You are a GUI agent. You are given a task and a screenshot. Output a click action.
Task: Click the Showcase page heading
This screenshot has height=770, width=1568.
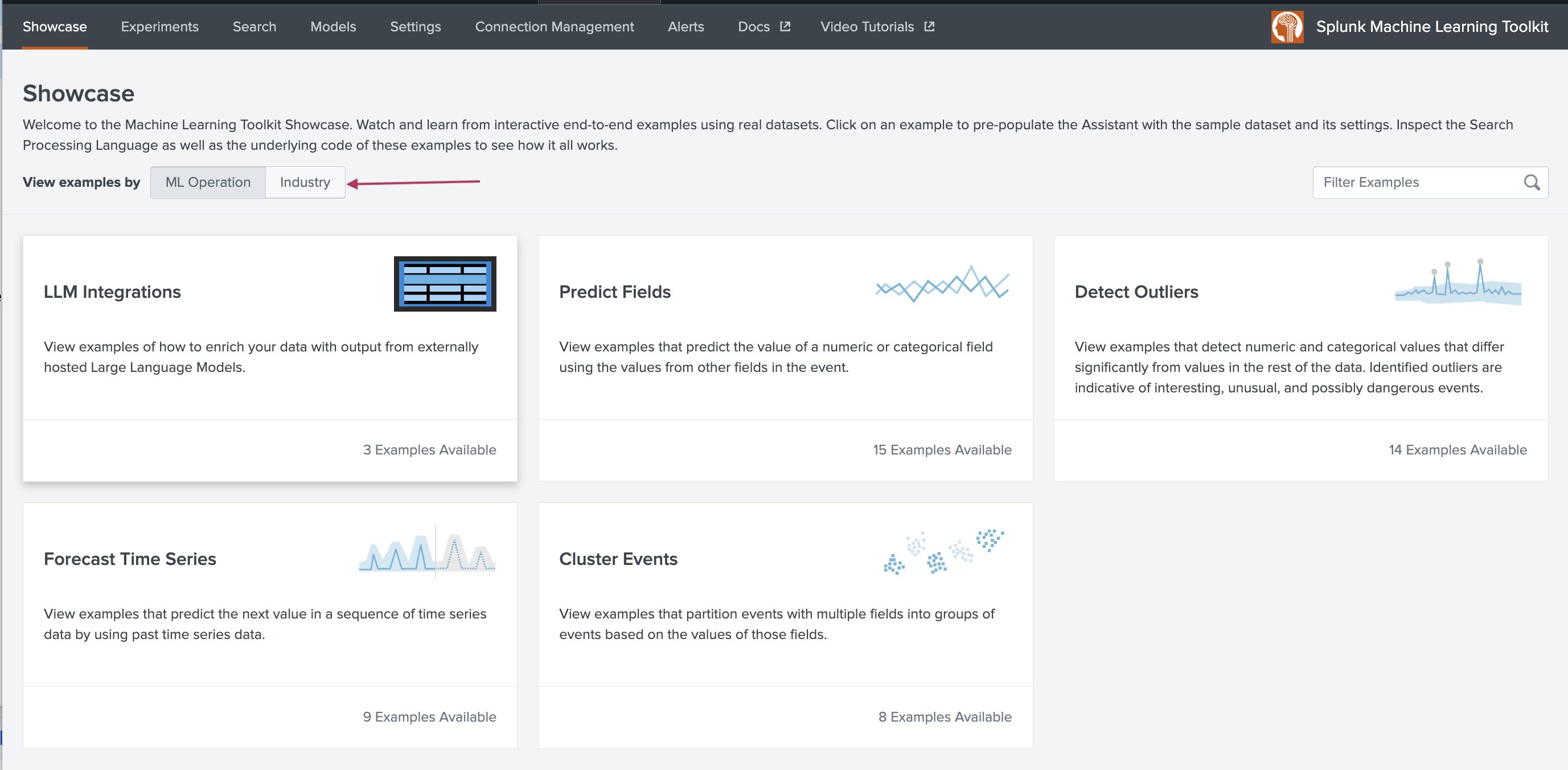79,94
